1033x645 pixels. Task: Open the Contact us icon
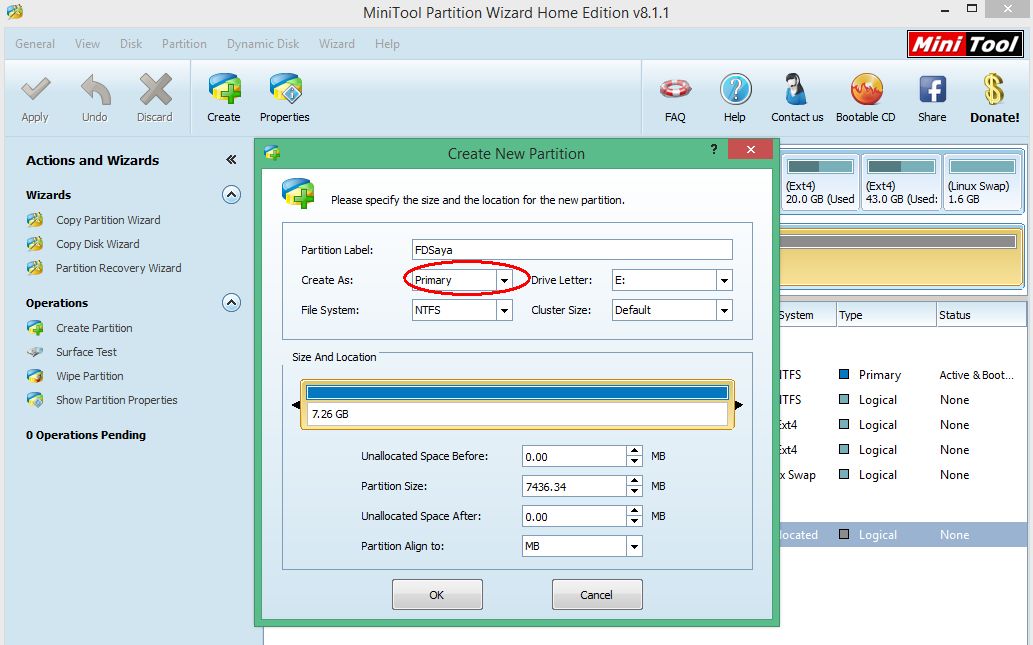click(x=797, y=90)
